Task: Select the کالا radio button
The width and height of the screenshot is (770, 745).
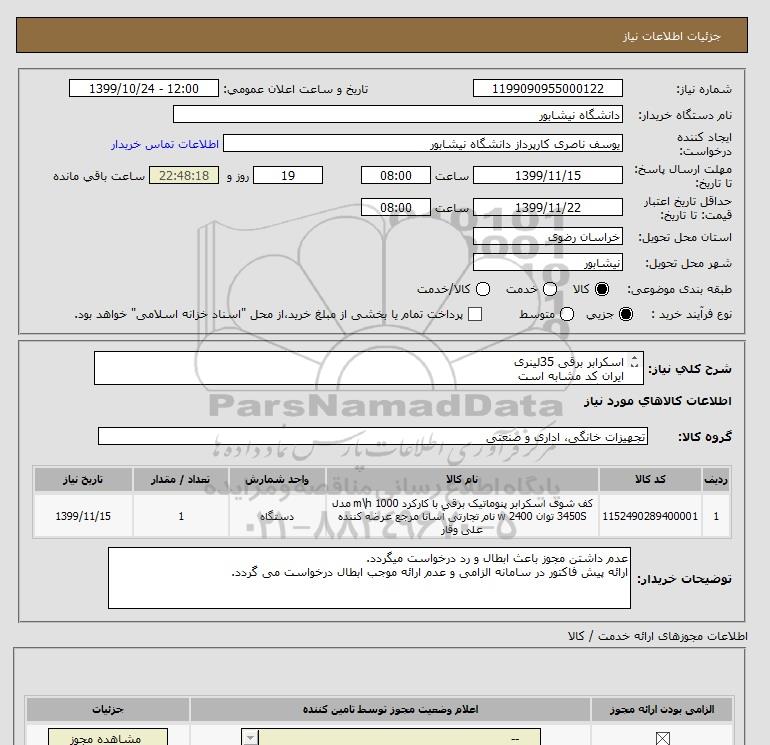Action: pos(602,289)
